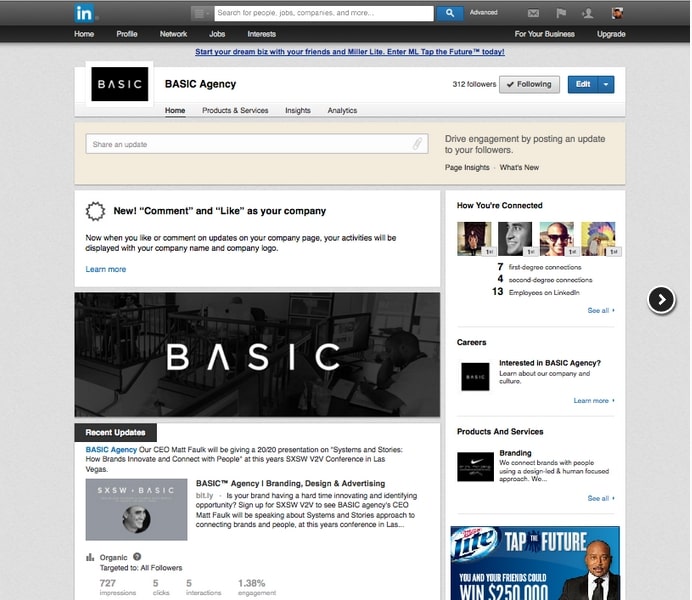The width and height of the screenshot is (692, 600).
Task: Open the account profile picture menu
Action: click(x=617, y=13)
